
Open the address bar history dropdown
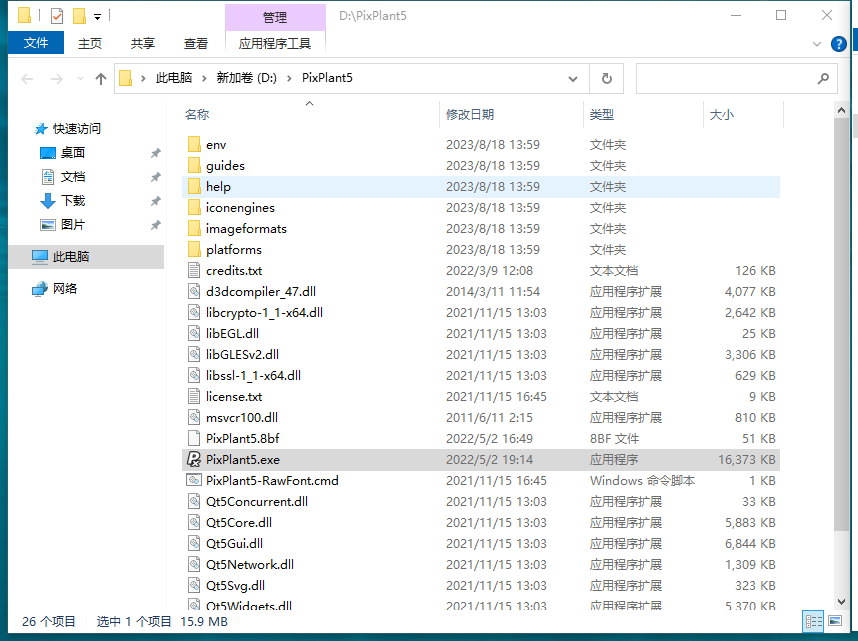573,78
